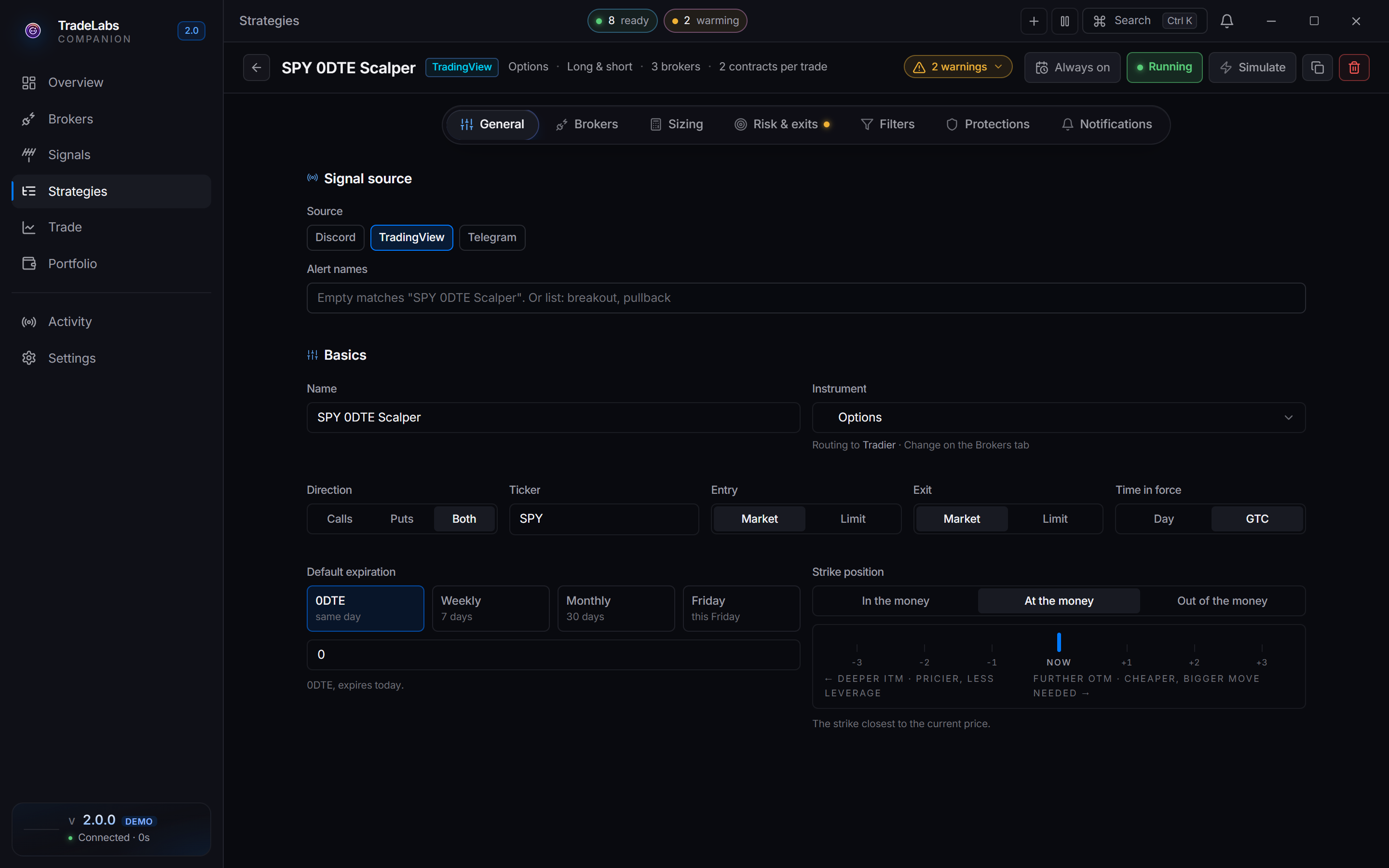Click the Activity broadcast icon in sidebar
Viewport: 1389px width, 868px height.
click(29, 322)
